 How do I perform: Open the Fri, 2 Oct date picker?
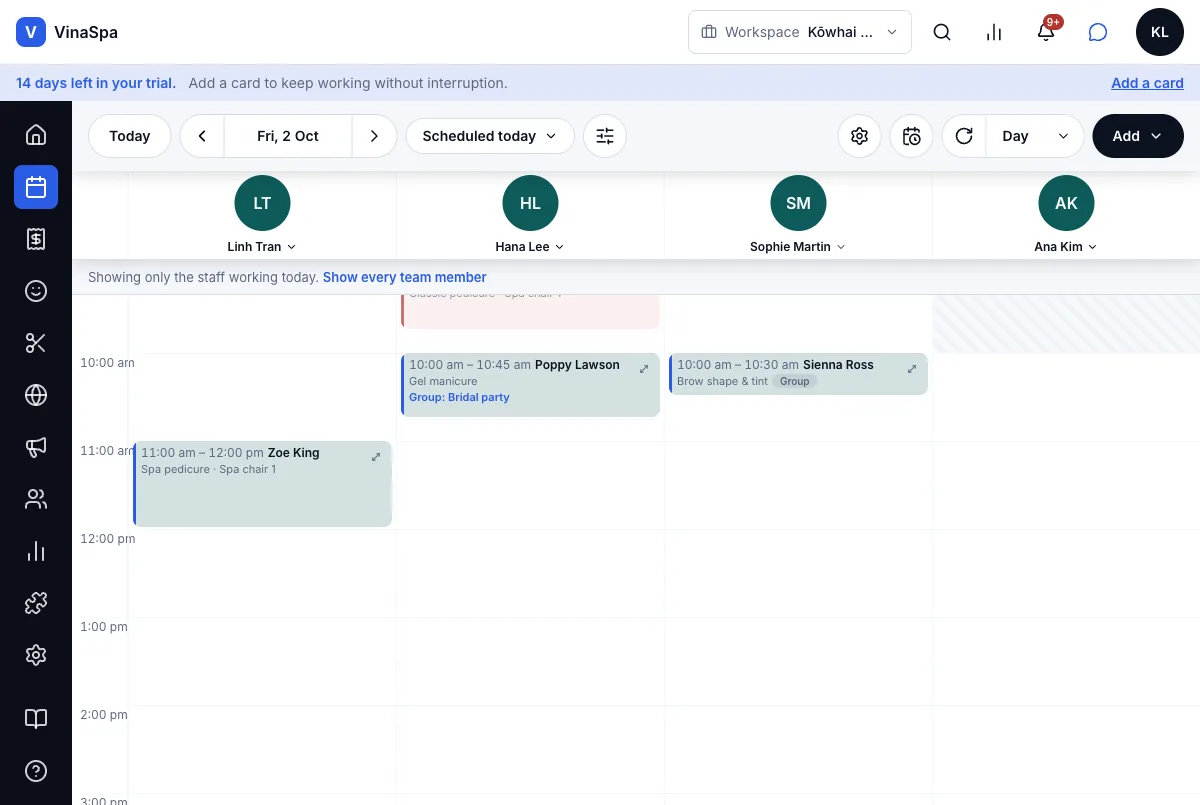288,136
